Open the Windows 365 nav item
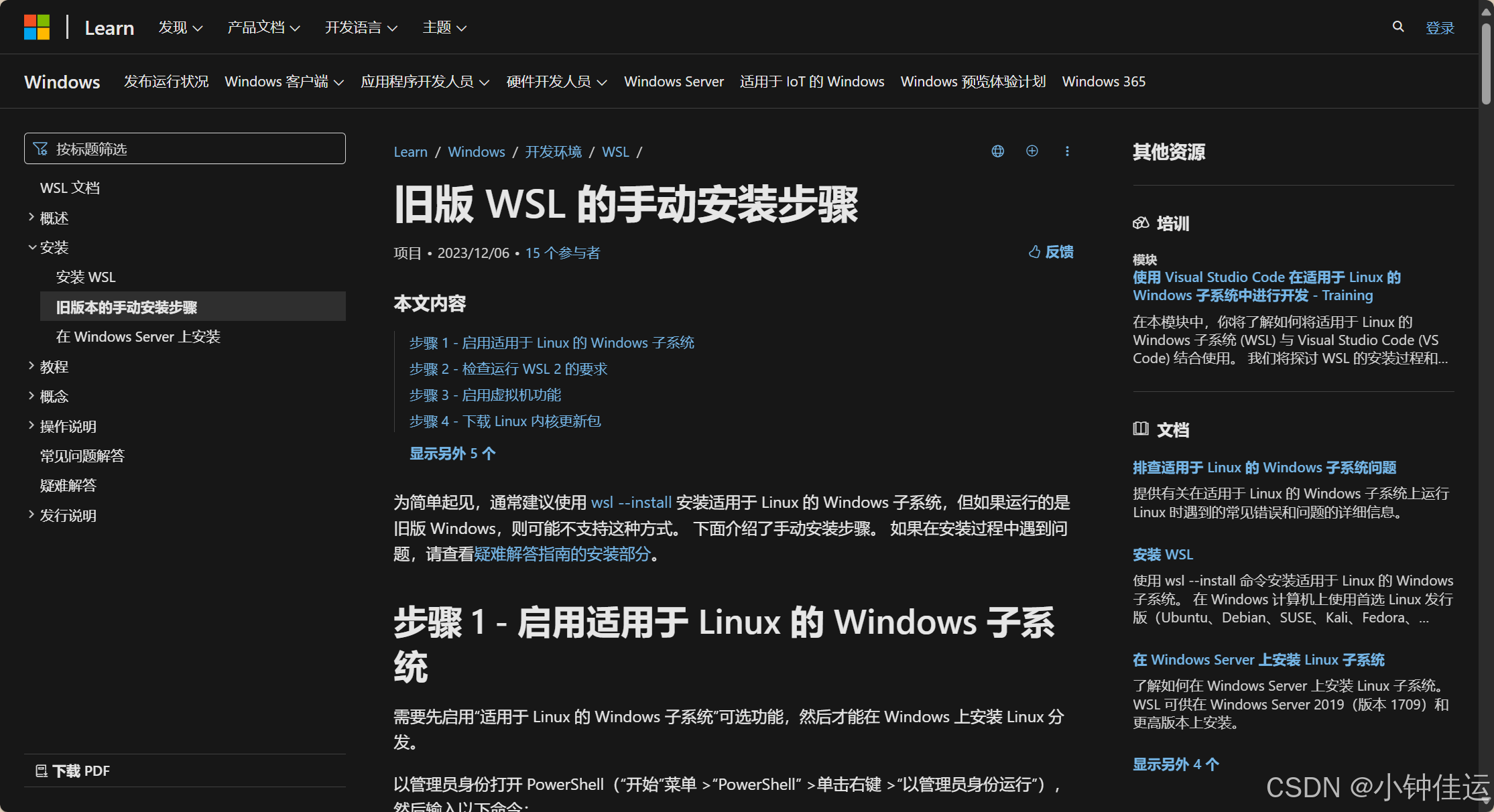 tap(1104, 82)
